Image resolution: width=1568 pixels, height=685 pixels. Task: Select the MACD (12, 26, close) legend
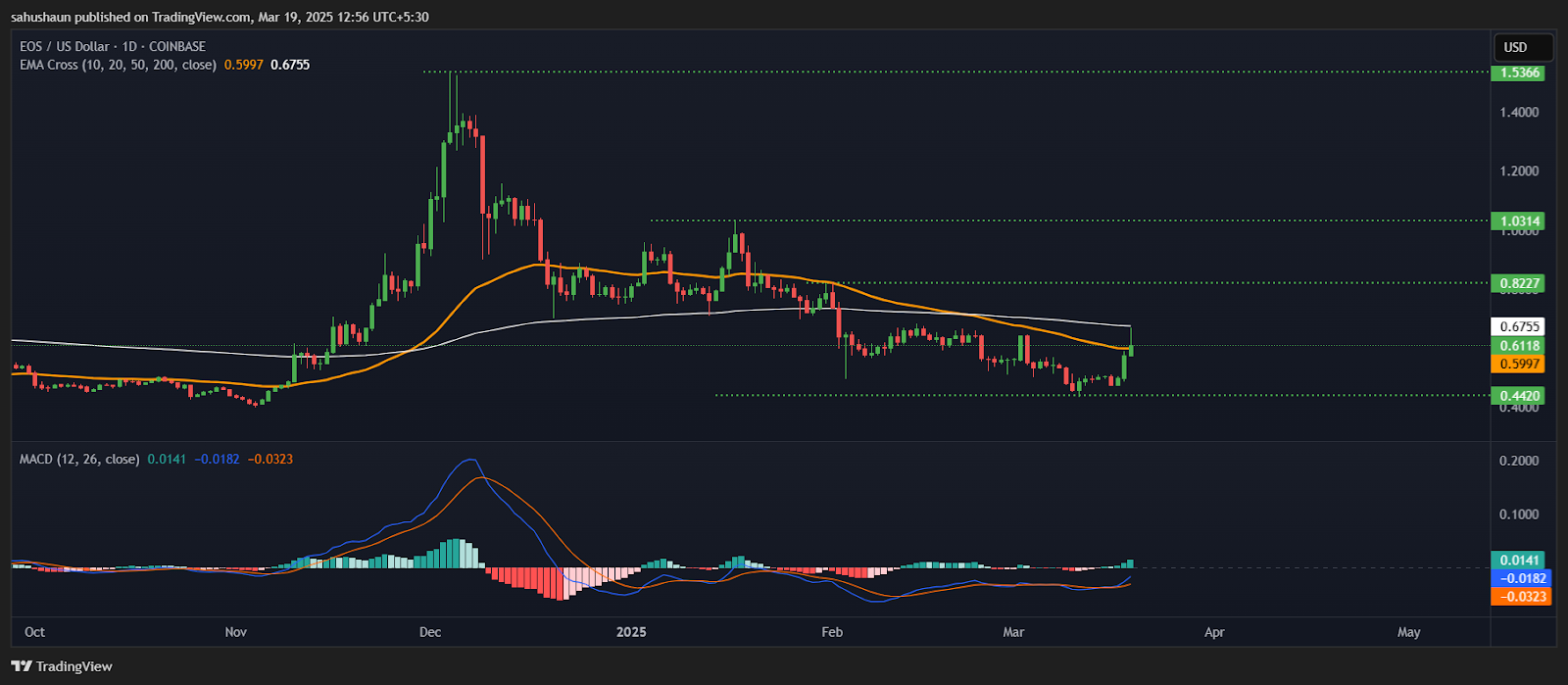point(79,459)
